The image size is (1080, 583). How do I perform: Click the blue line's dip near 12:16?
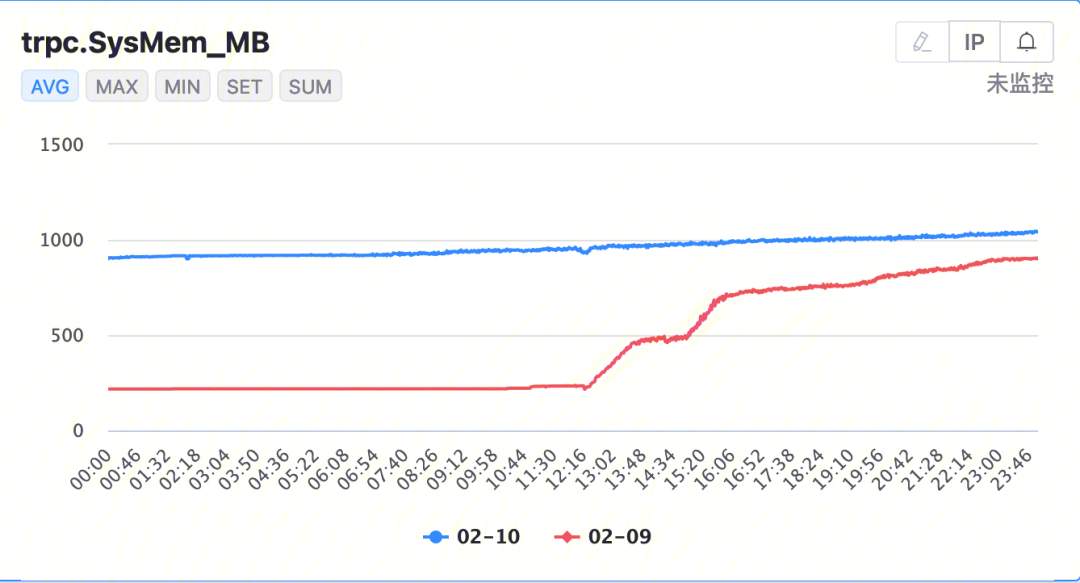tap(585, 252)
